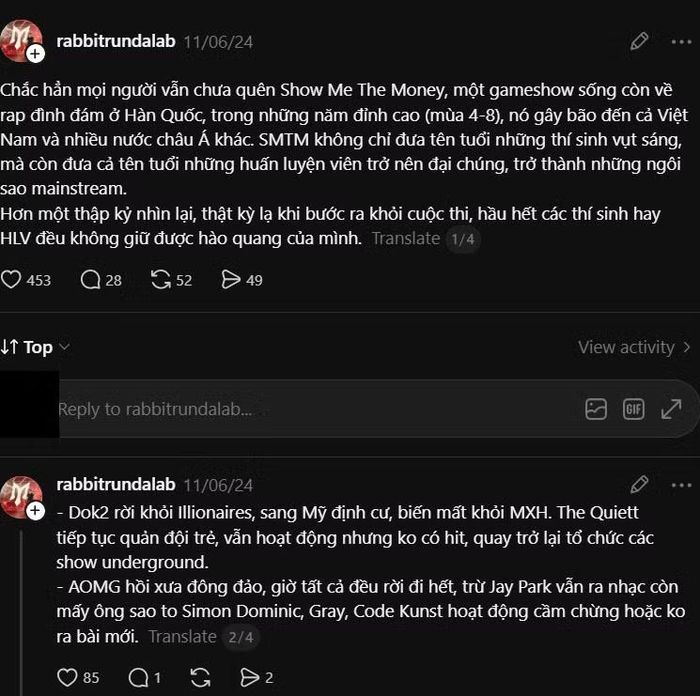Image resolution: width=700 pixels, height=696 pixels.
Task: Edit the second post via pencil icon
Action: tap(639, 484)
